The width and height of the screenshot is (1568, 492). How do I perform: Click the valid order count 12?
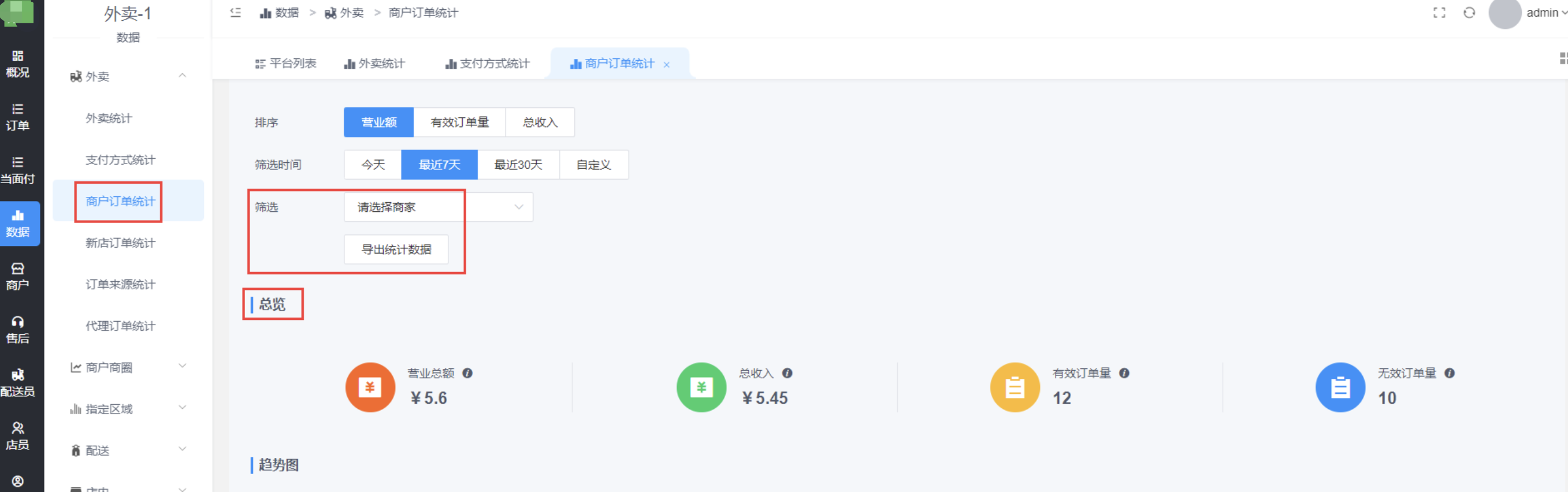1062,398
